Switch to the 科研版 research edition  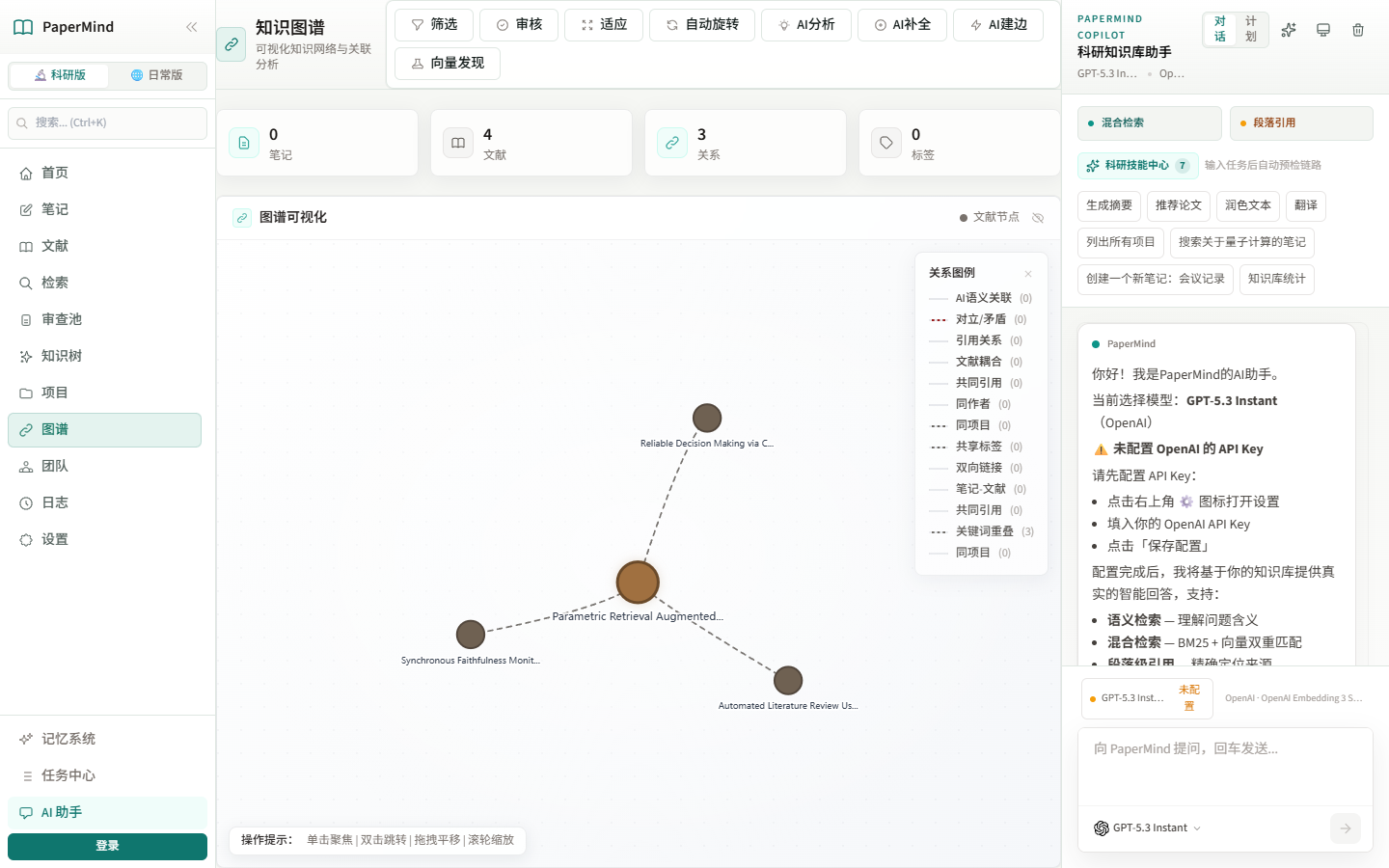[x=60, y=75]
